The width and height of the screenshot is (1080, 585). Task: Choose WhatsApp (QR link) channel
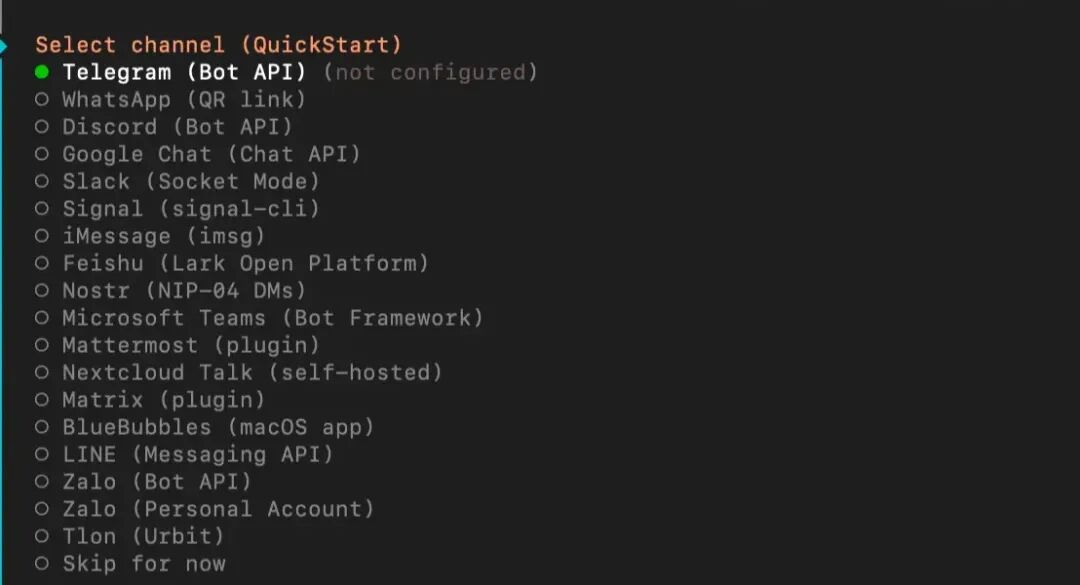pyautogui.click(x=184, y=99)
